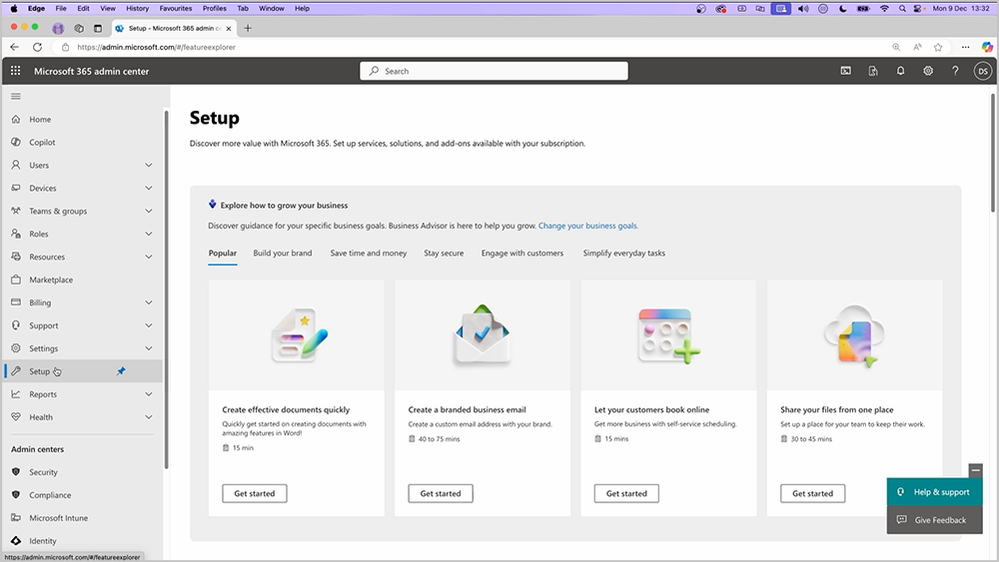The image size is (999, 562).
Task: Click the browser address bar URL
Action: [156, 47]
